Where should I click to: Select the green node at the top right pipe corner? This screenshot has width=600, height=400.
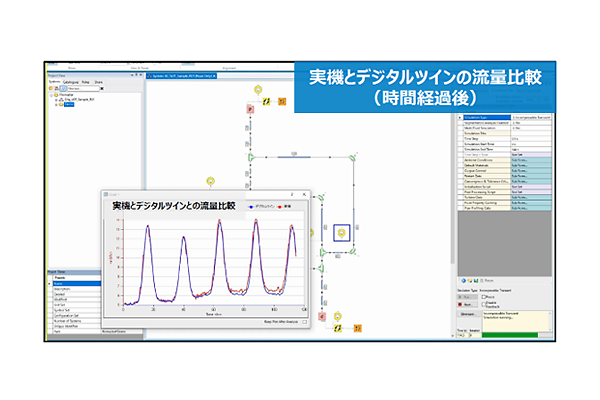click(353, 157)
